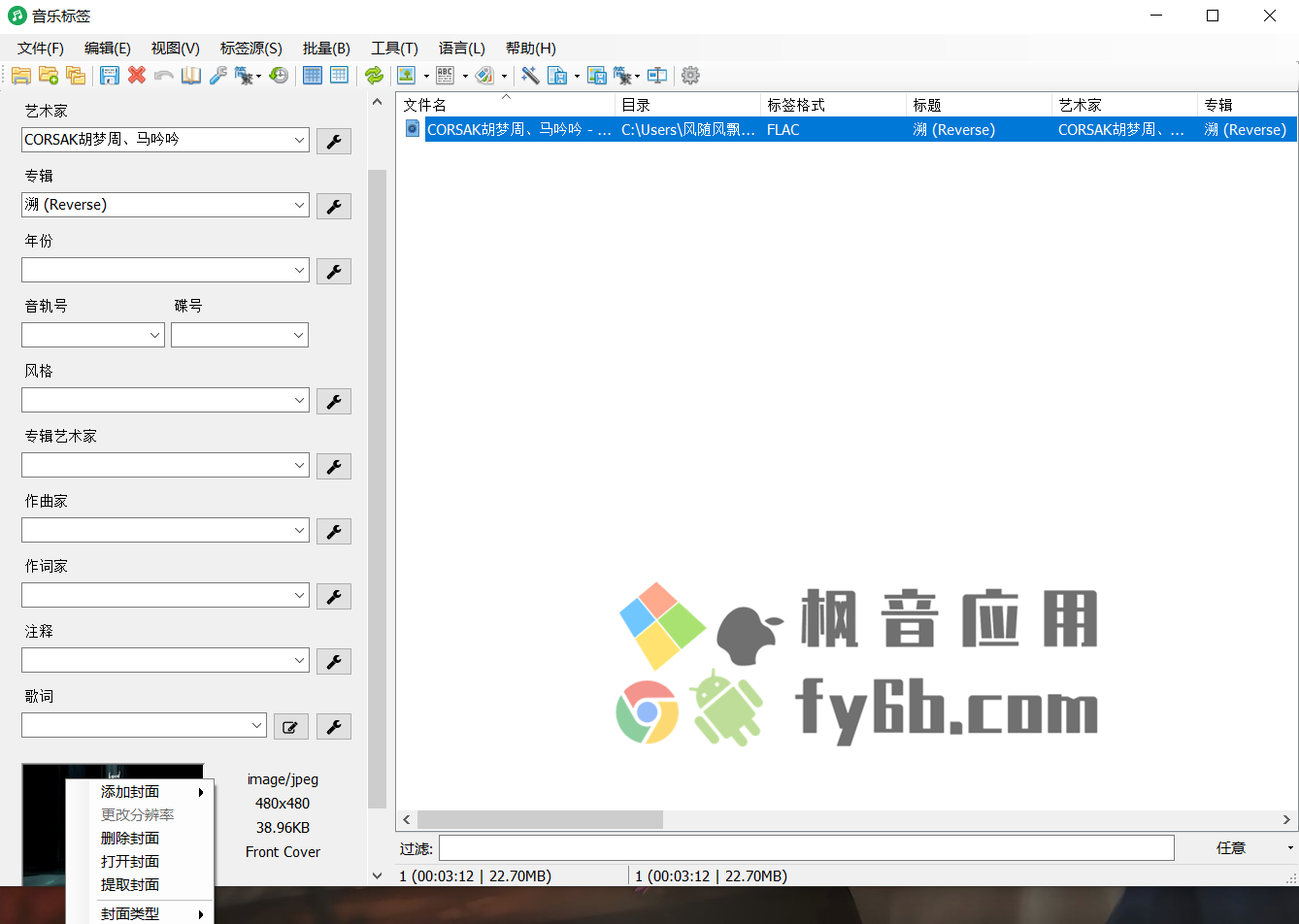This screenshot has height=924, width=1299.
Task: Click wrench button beside 年份 field
Action: (x=334, y=271)
